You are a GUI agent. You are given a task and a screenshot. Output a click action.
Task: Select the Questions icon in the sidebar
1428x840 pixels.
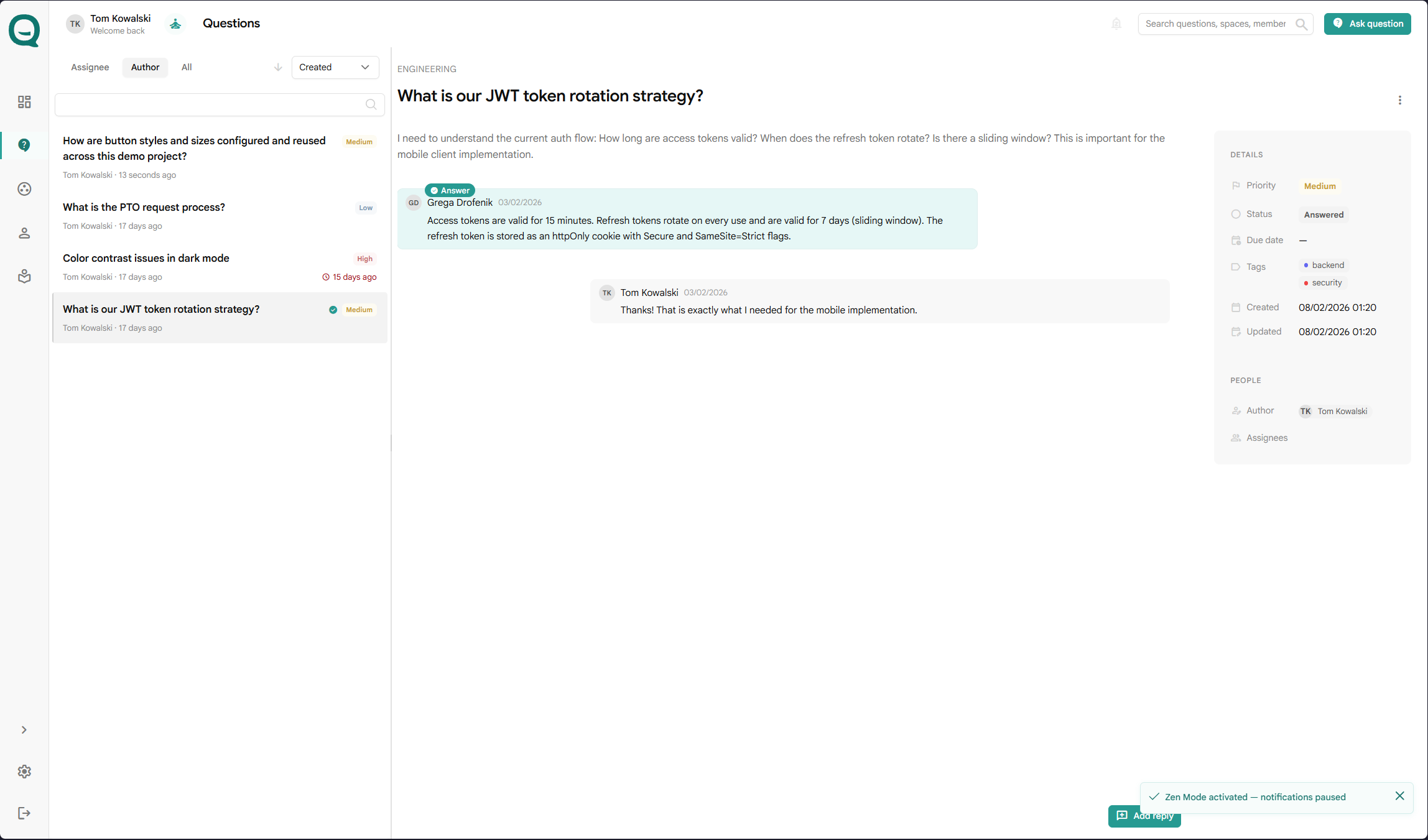click(x=24, y=145)
